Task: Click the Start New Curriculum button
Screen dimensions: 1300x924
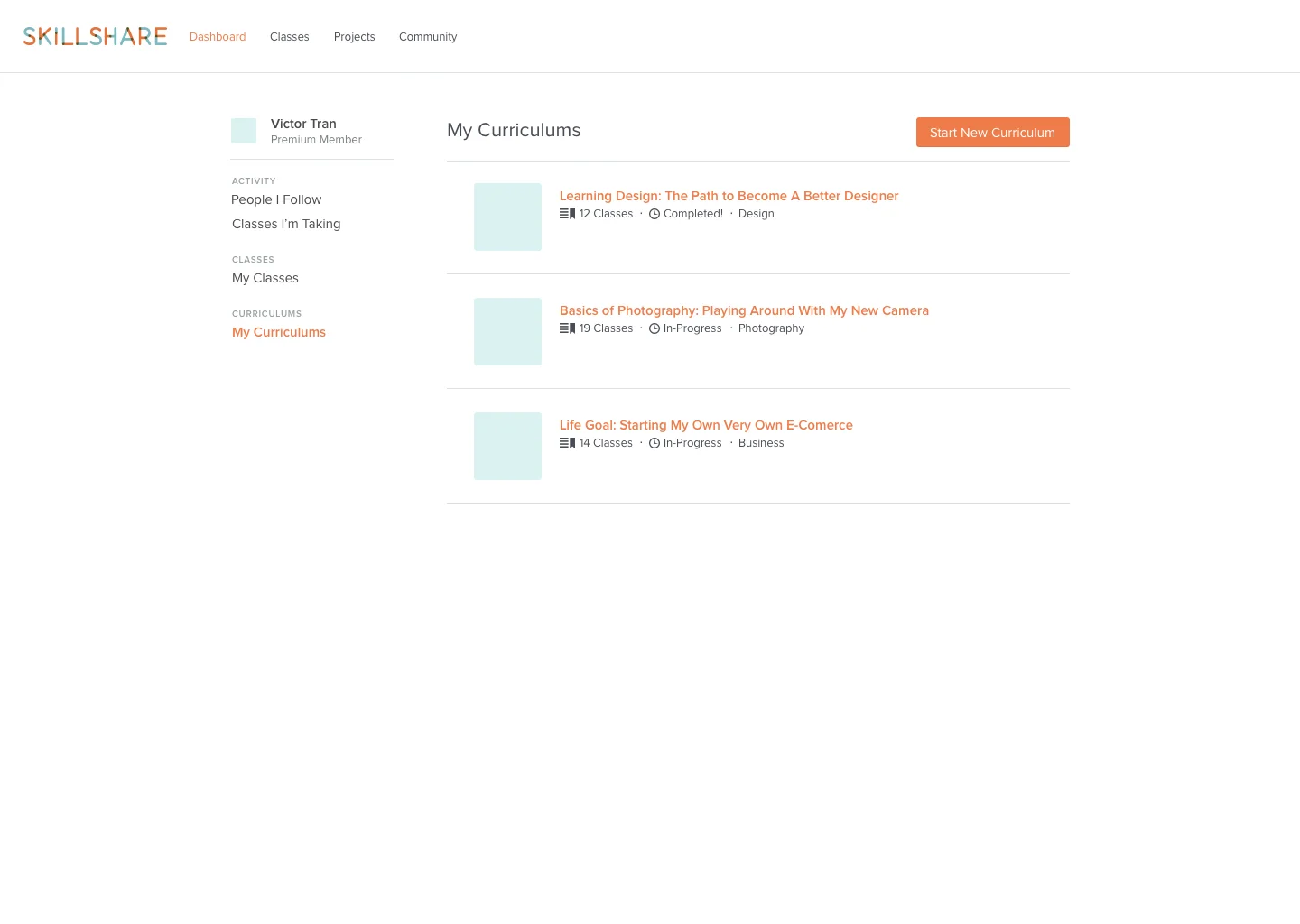Action: pyautogui.click(x=993, y=133)
